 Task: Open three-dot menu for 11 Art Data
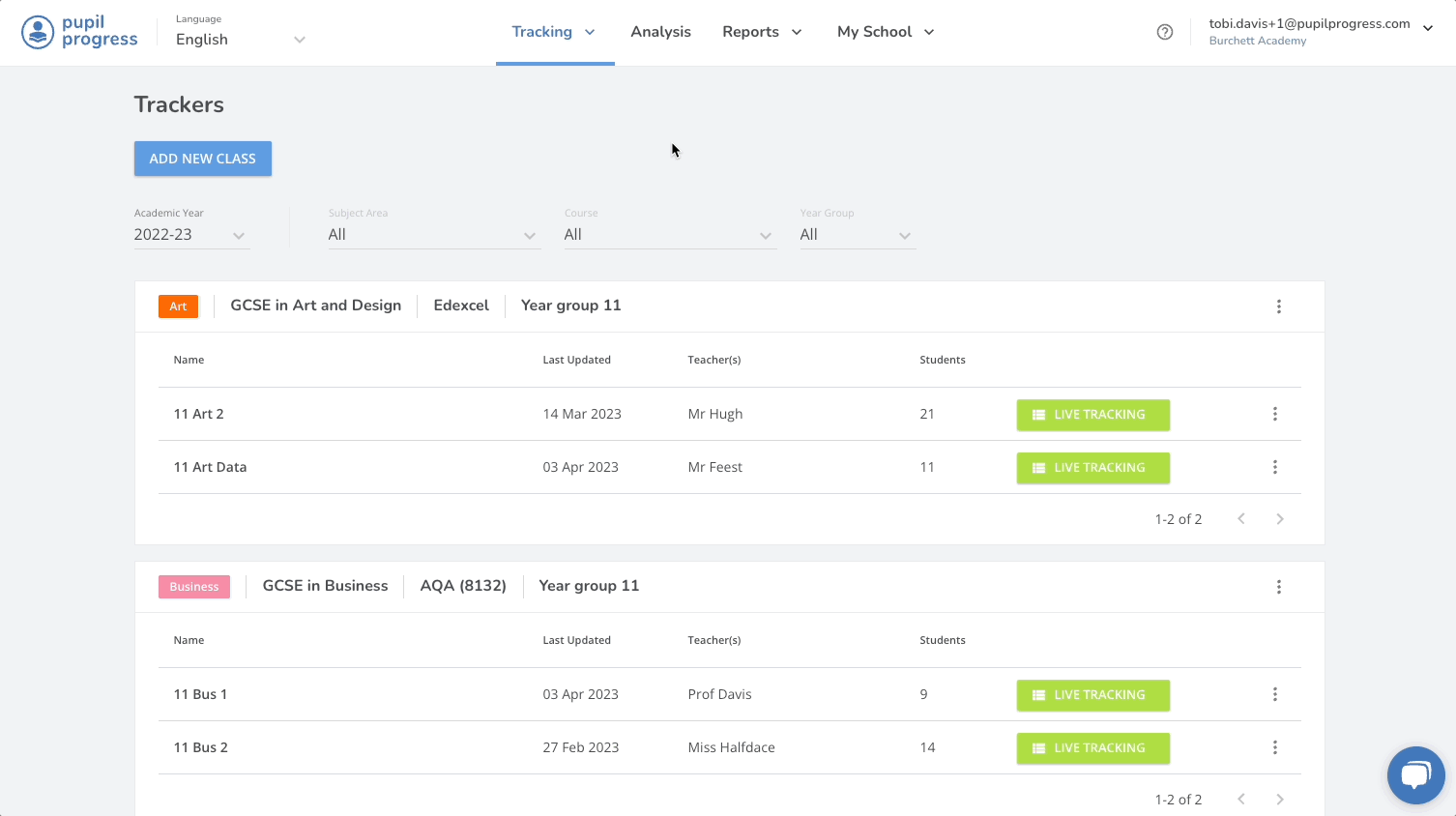coord(1274,467)
